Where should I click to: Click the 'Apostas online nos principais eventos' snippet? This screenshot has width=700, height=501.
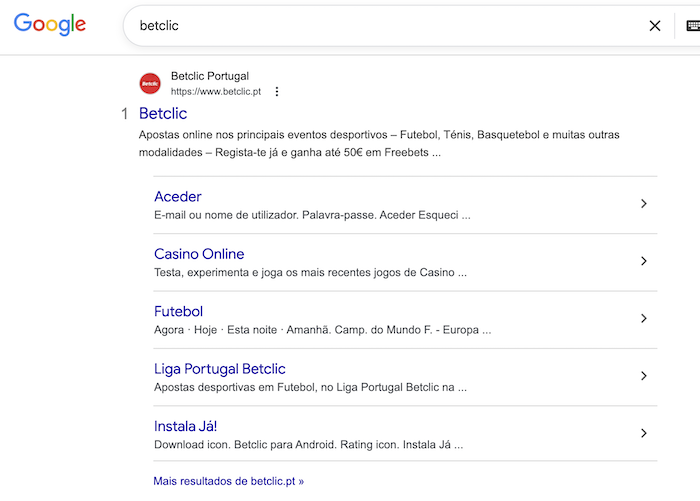click(379, 143)
